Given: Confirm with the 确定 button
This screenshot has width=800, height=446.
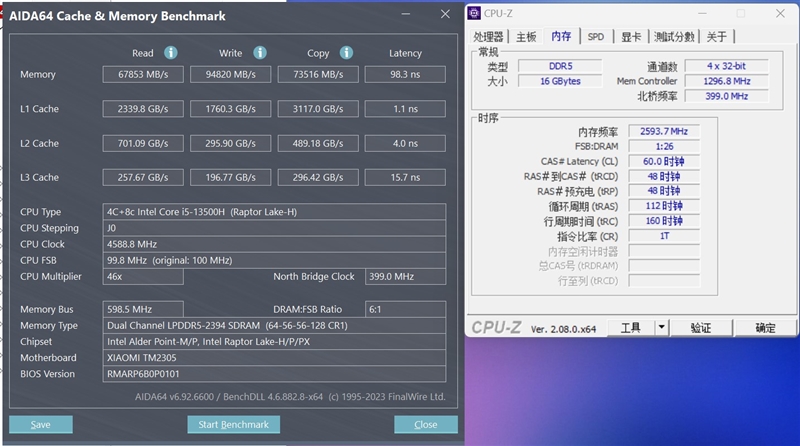Looking at the screenshot, I should pyautogui.click(x=765, y=327).
